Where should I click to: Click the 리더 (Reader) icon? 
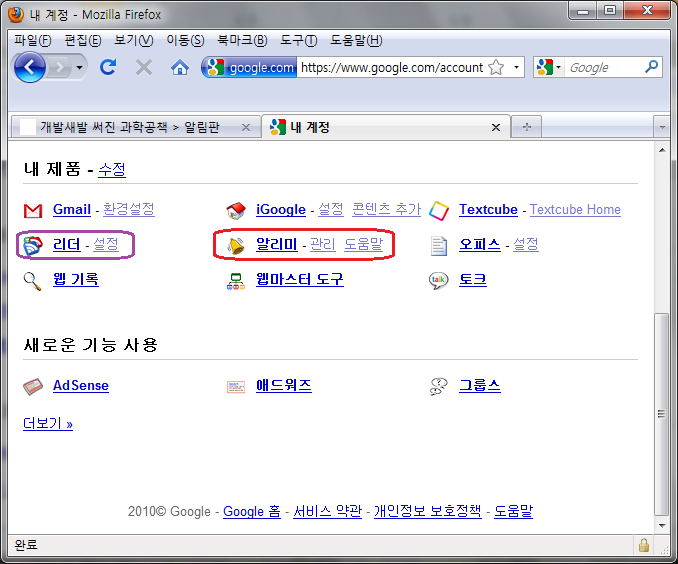pyautogui.click(x=33, y=245)
